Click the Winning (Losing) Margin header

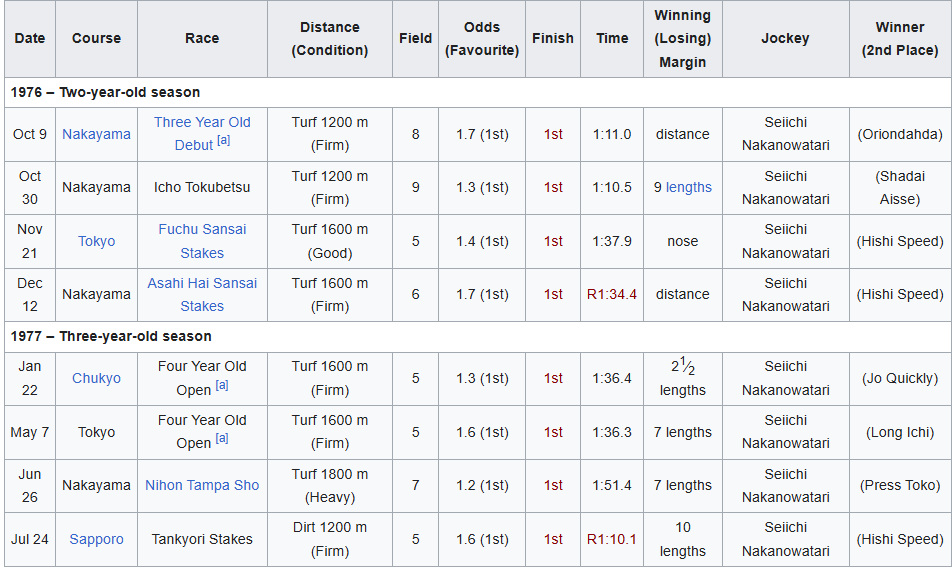(x=682, y=39)
